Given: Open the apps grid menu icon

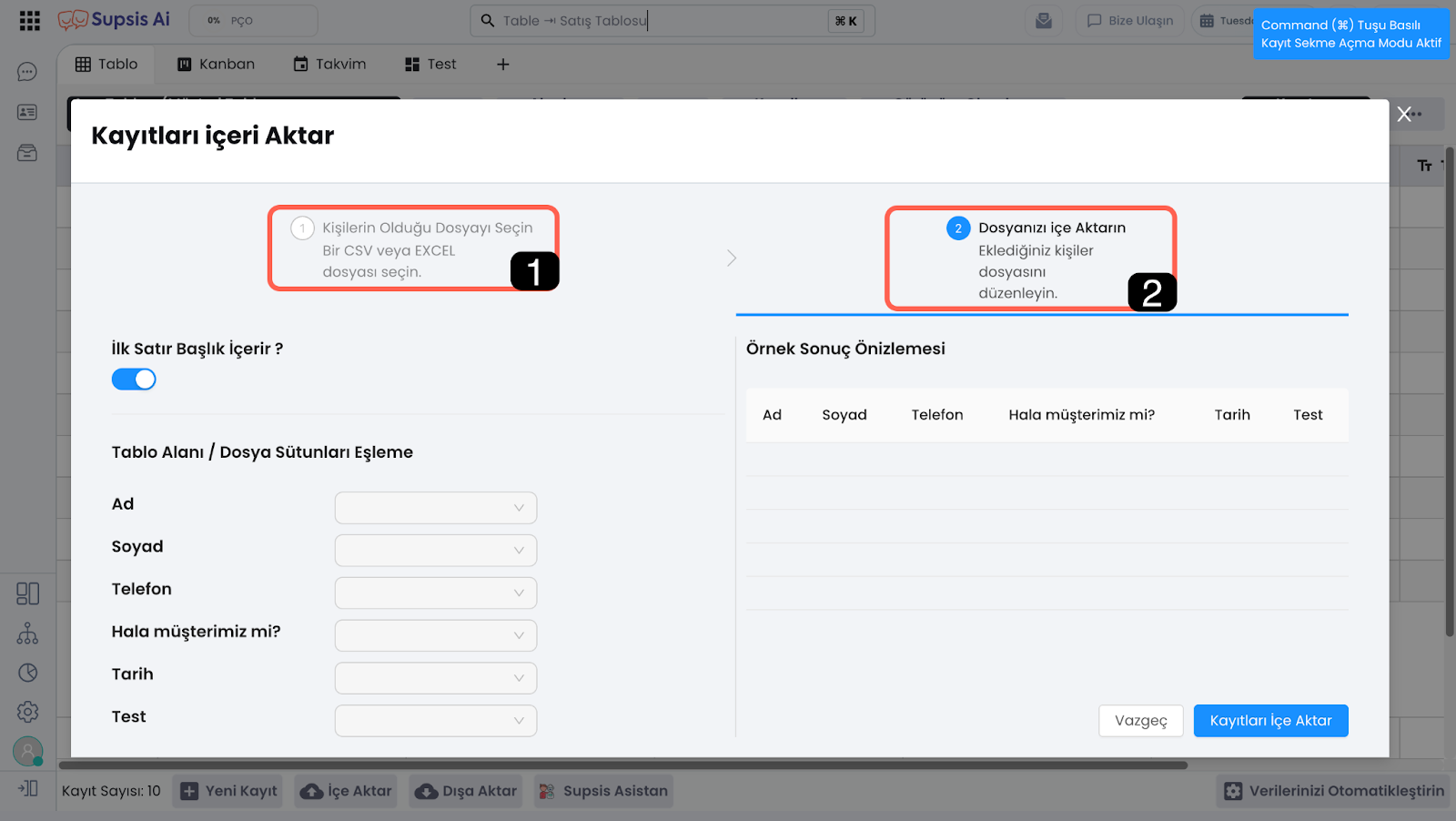Looking at the screenshot, I should tap(29, 21).
